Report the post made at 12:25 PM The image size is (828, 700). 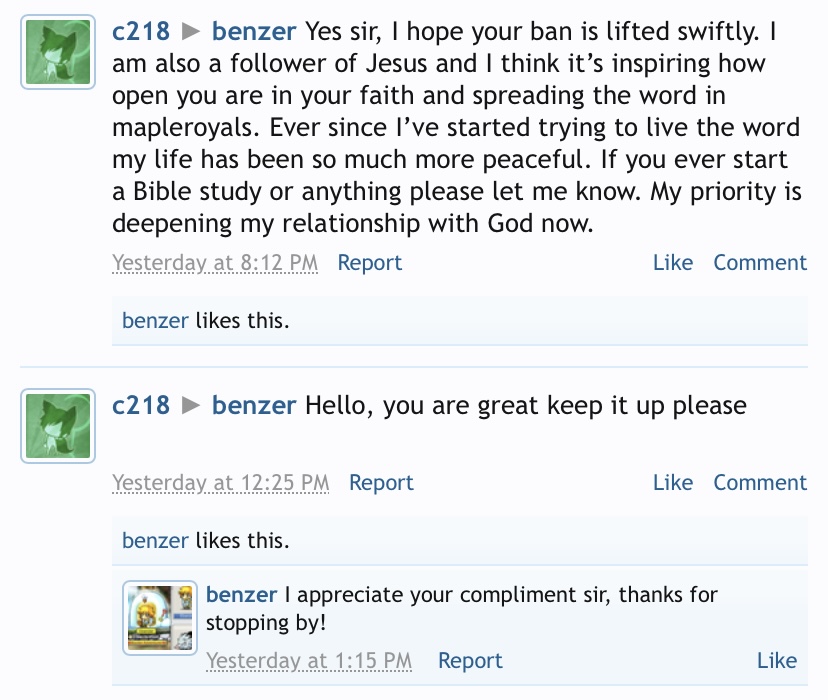tap(381, 483)
